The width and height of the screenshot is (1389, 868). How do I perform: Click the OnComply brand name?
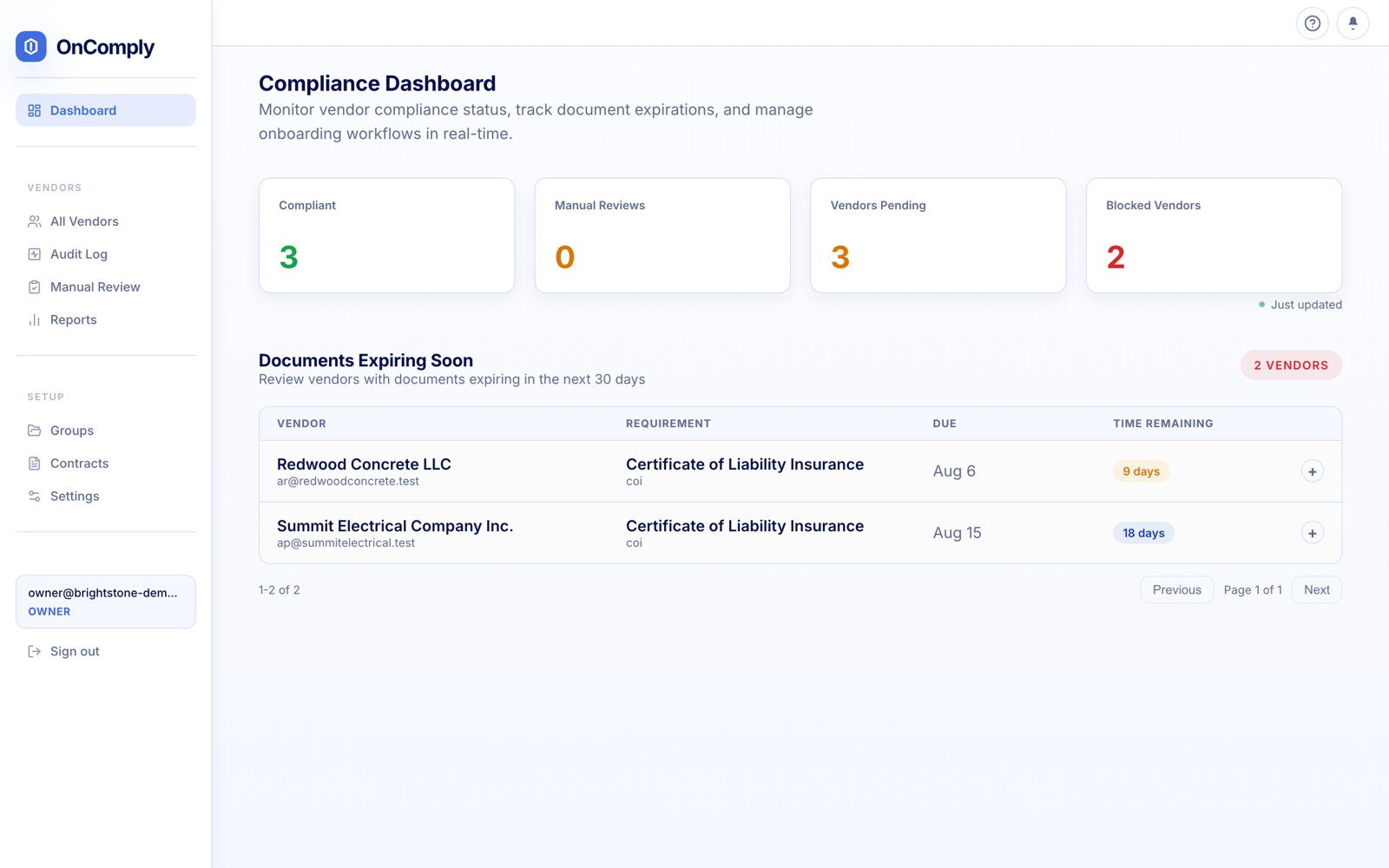105,47
